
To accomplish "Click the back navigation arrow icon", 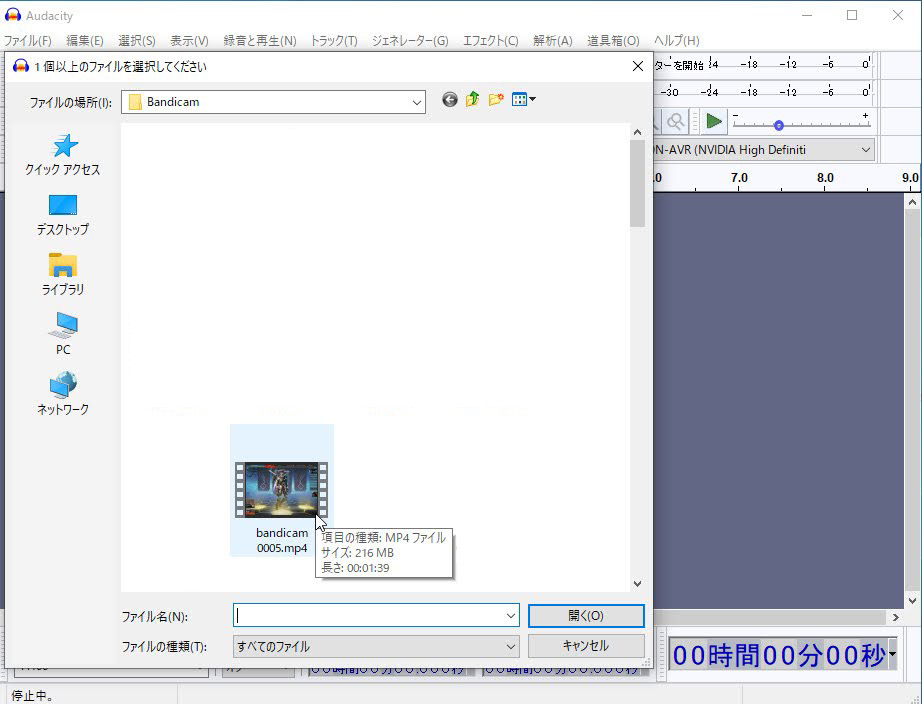I will click(x=450, y=100).
